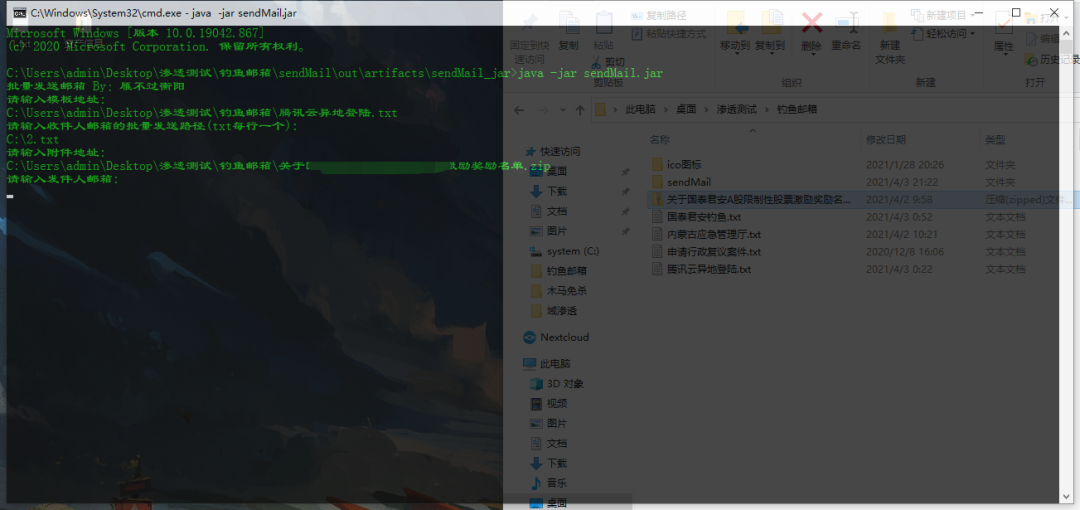Sort files by 类型 column header
The width and height of the screenshot is (1080, 510).
tap(995, 140)
